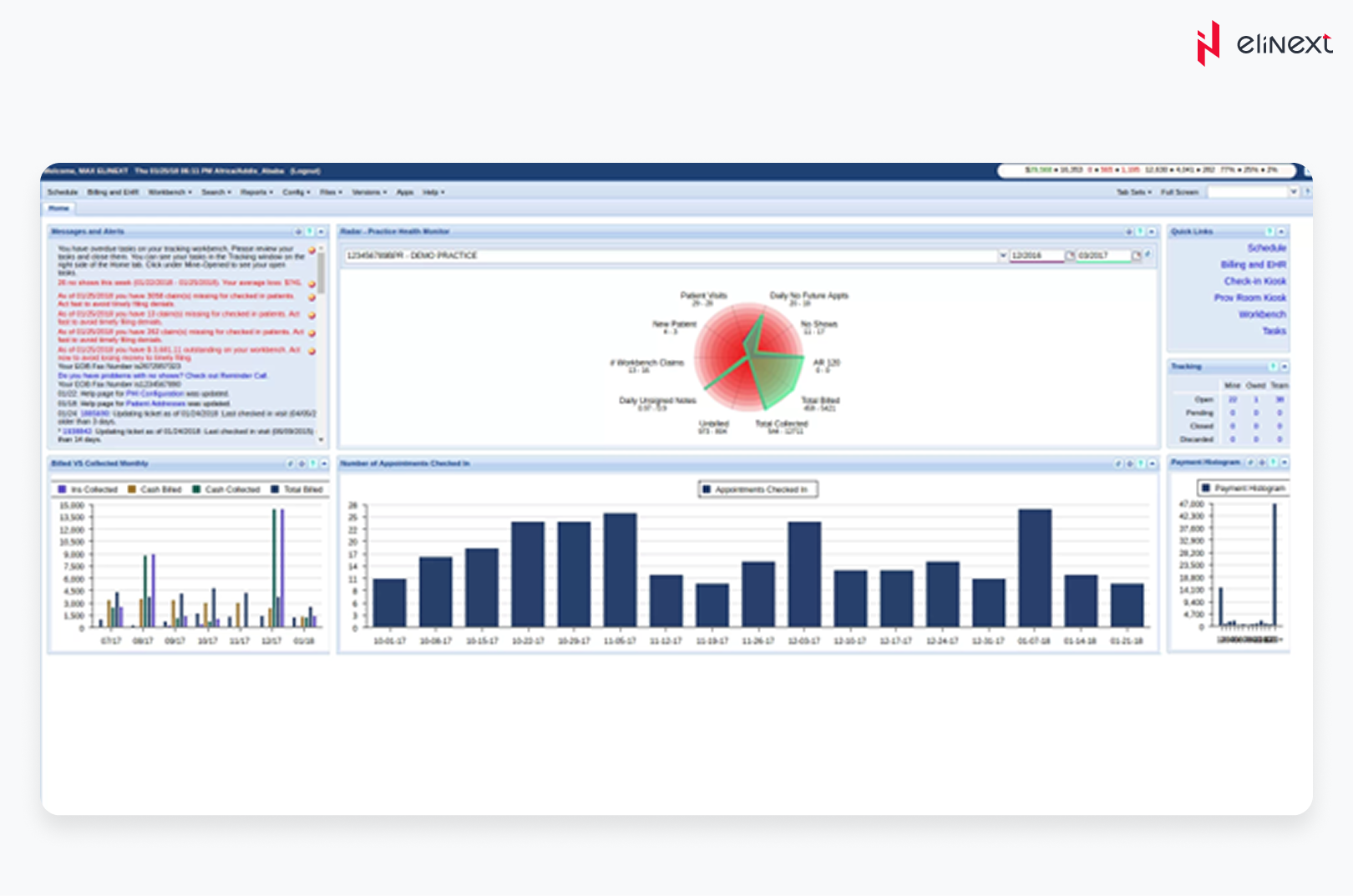Open the Check-in Kiosk quick link

point(1254,281)
